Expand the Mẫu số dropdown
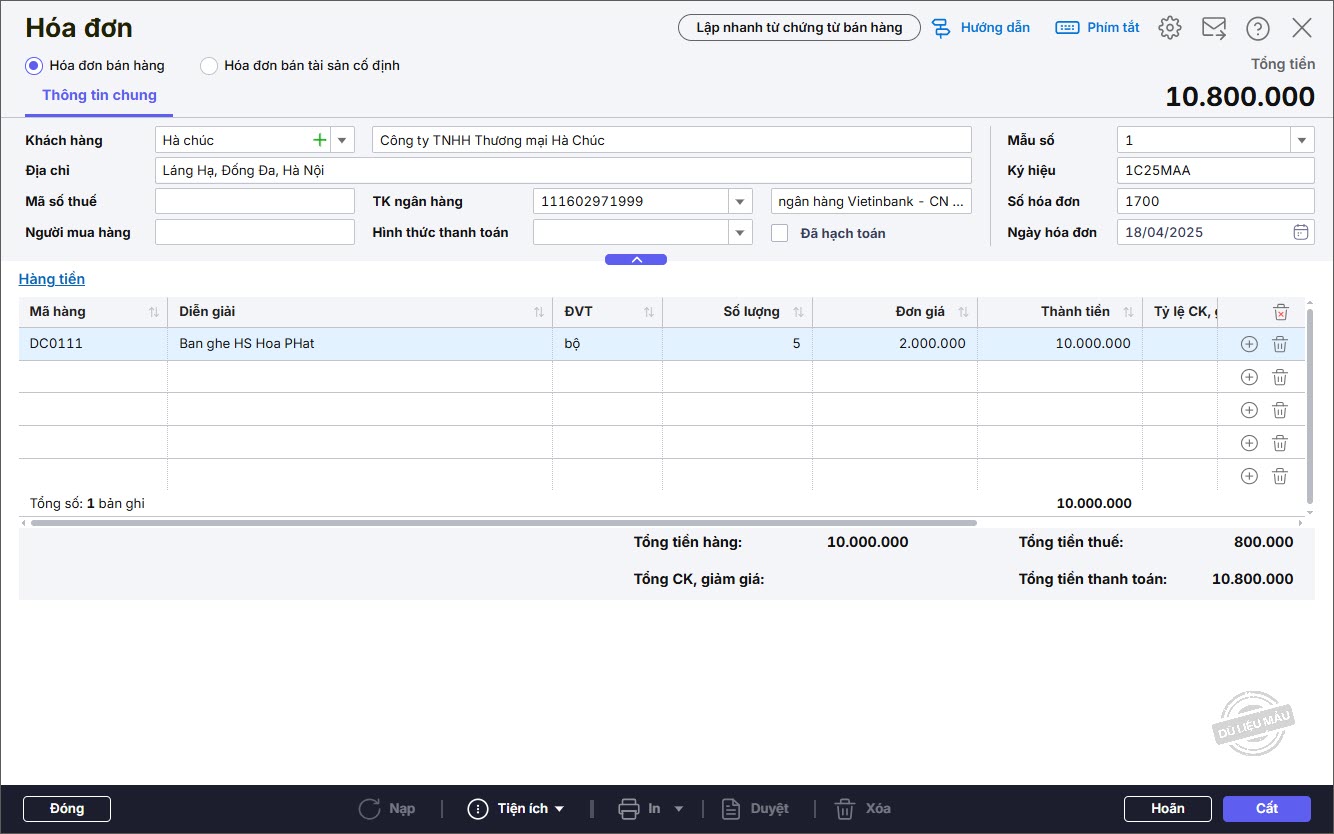The height and width of the screenshot is (834, 1334). click(1301, 140)
